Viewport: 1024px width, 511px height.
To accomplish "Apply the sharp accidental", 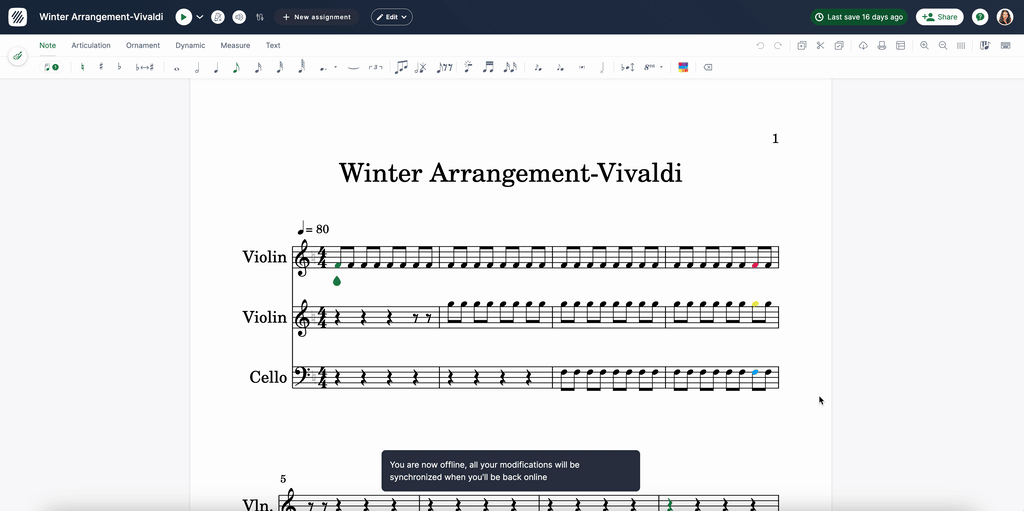I will tap(101, 67).
